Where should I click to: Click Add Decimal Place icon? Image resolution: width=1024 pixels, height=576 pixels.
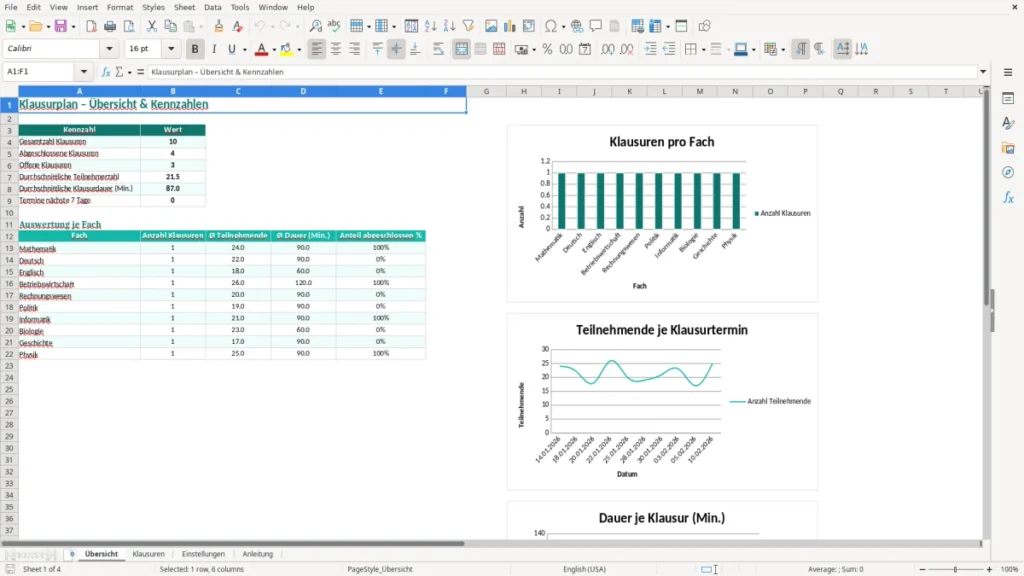click(608, 49)
